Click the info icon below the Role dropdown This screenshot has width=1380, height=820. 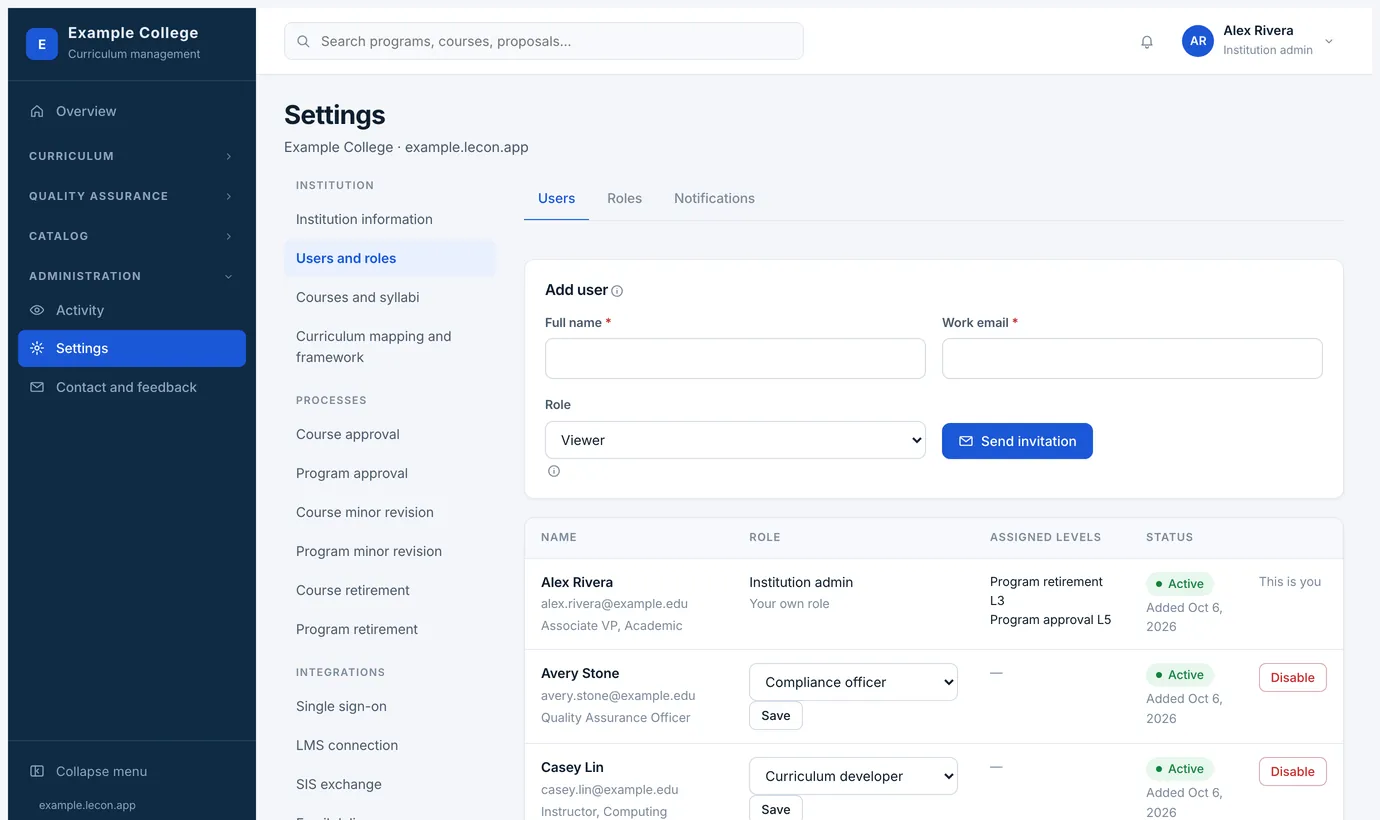tap(554, 471)
